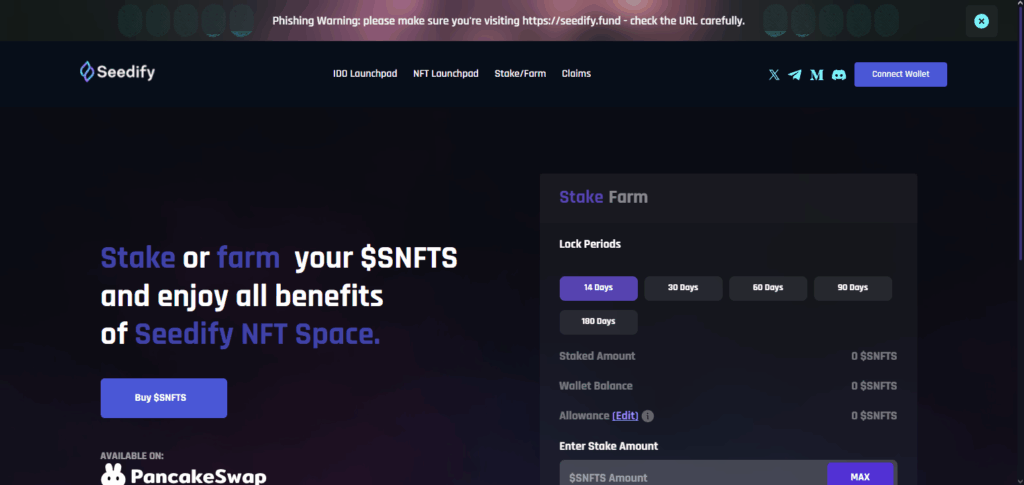Viewport: 1024px width, 485px height.
Task: Click the Lock Periods label
Action: click(590, 244)
